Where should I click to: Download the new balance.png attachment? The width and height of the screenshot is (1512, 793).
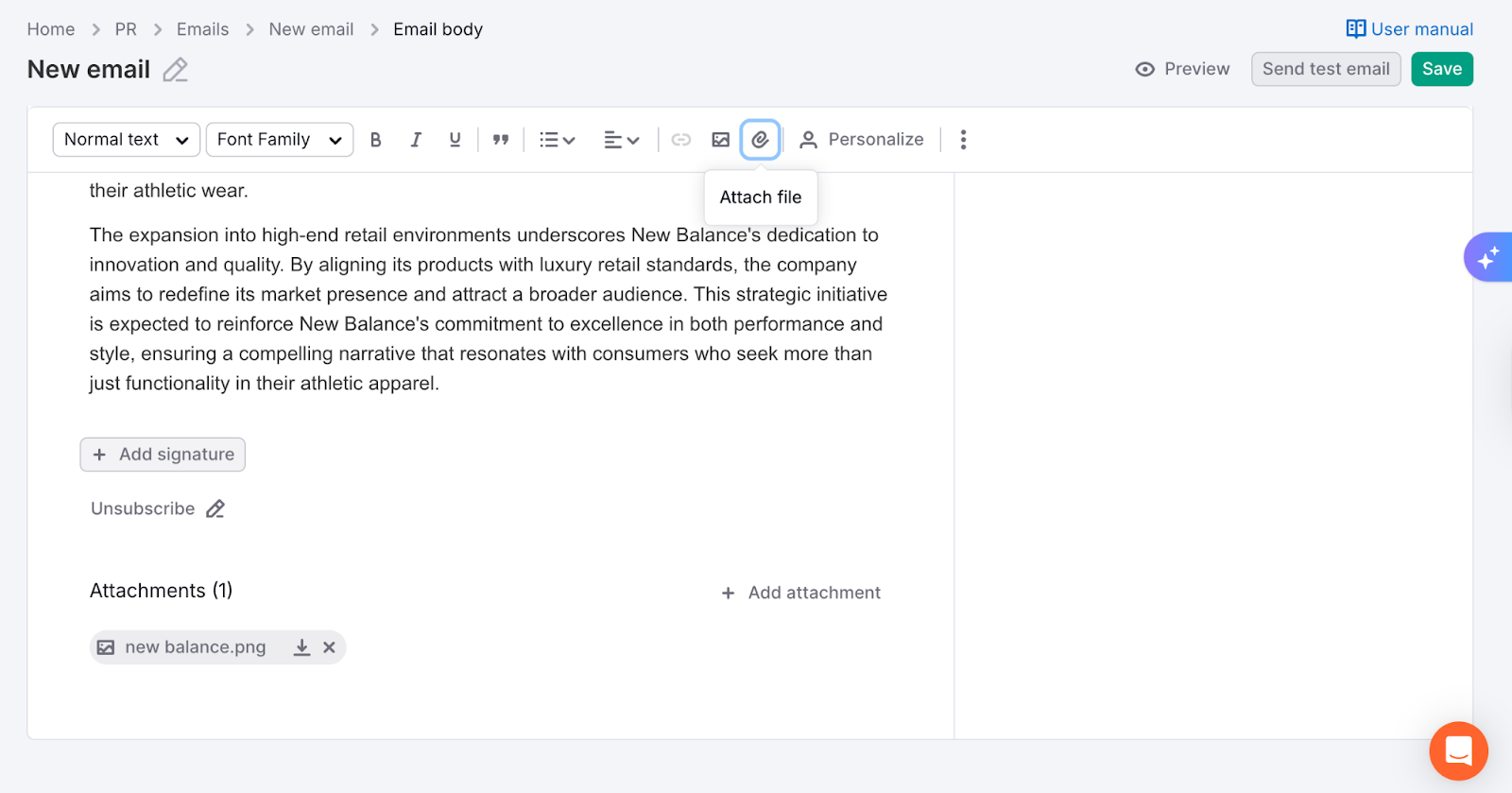pyautogui.click(x=301, y=647)
